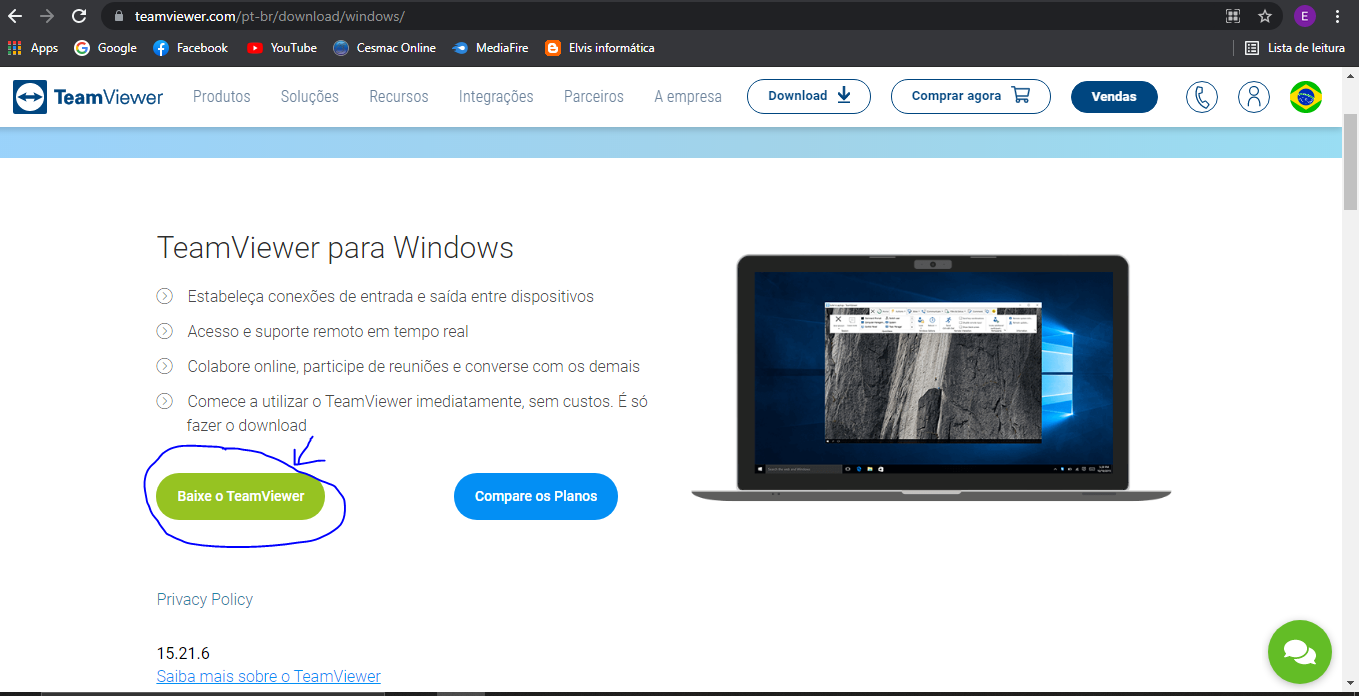Open Saiba mais sobre o TeamViewer link
The width and height of the screenshot is (1359, 696).
tap(269, 676)
